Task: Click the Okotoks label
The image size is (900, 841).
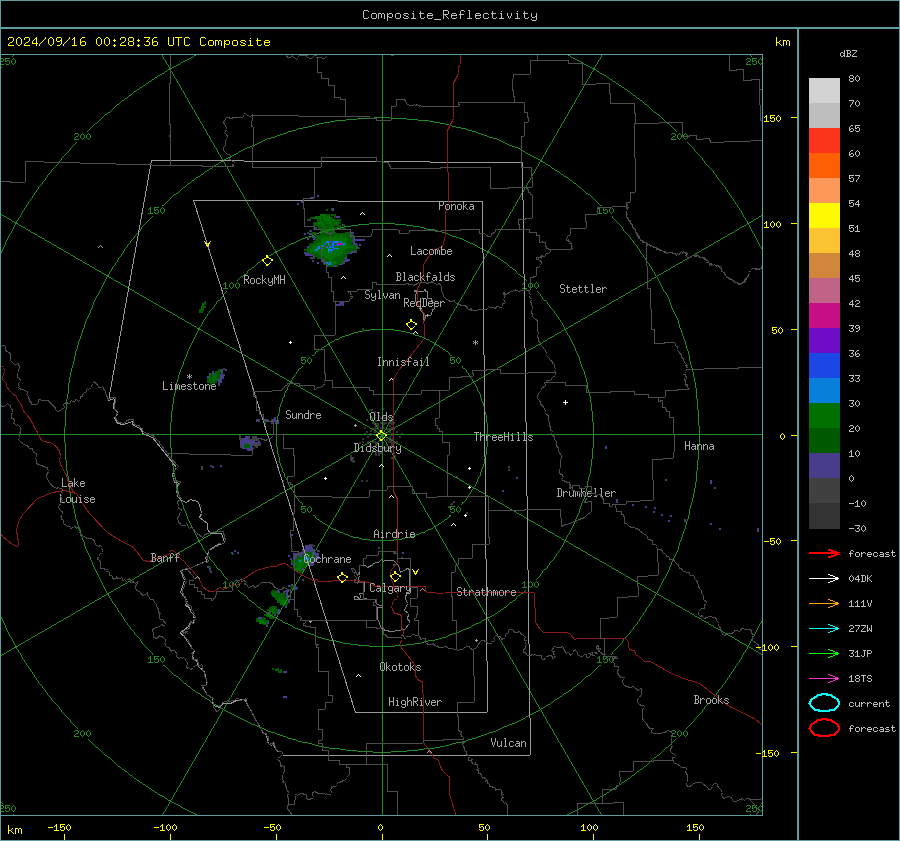Action: (400, 667)
